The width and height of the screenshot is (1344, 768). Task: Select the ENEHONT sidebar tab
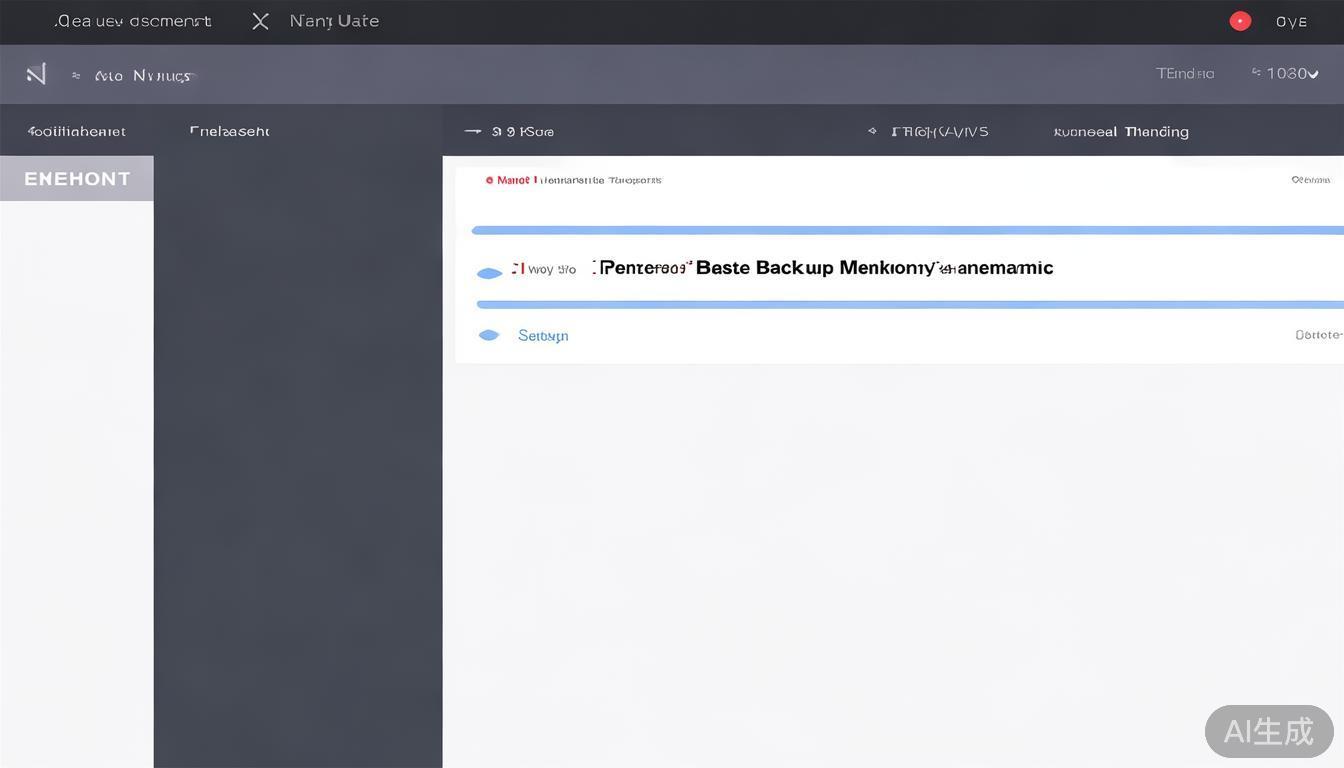(x=77, y=179)
